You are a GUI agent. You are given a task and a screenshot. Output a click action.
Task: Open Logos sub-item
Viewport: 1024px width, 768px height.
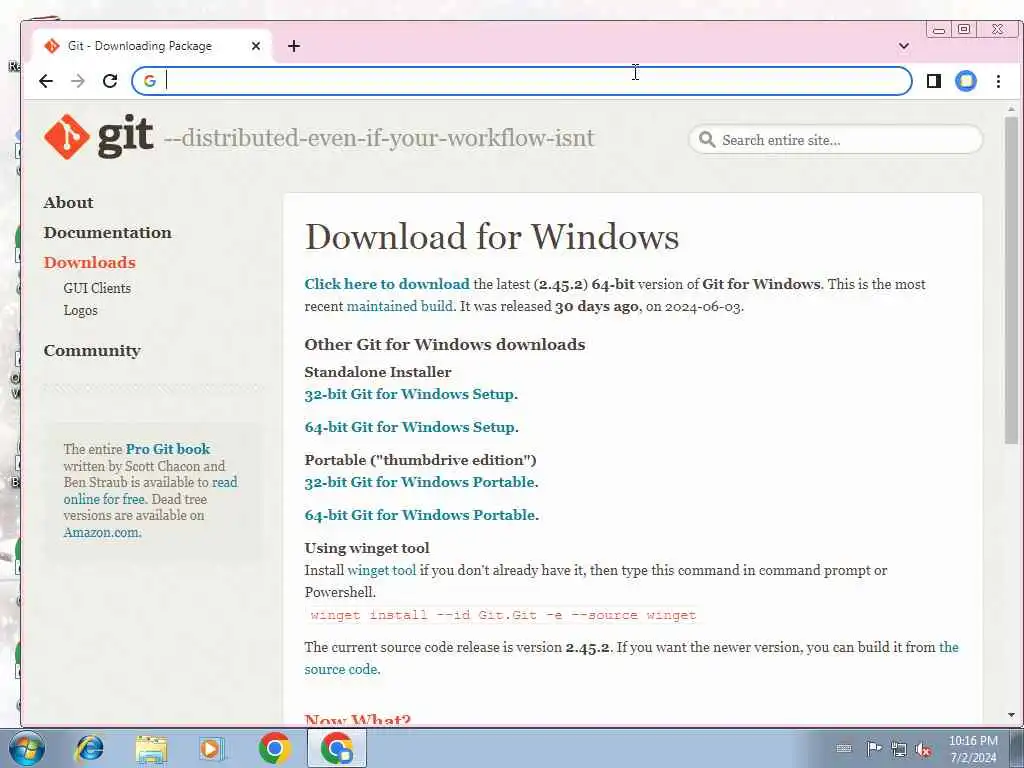click(x=80, y=310)
